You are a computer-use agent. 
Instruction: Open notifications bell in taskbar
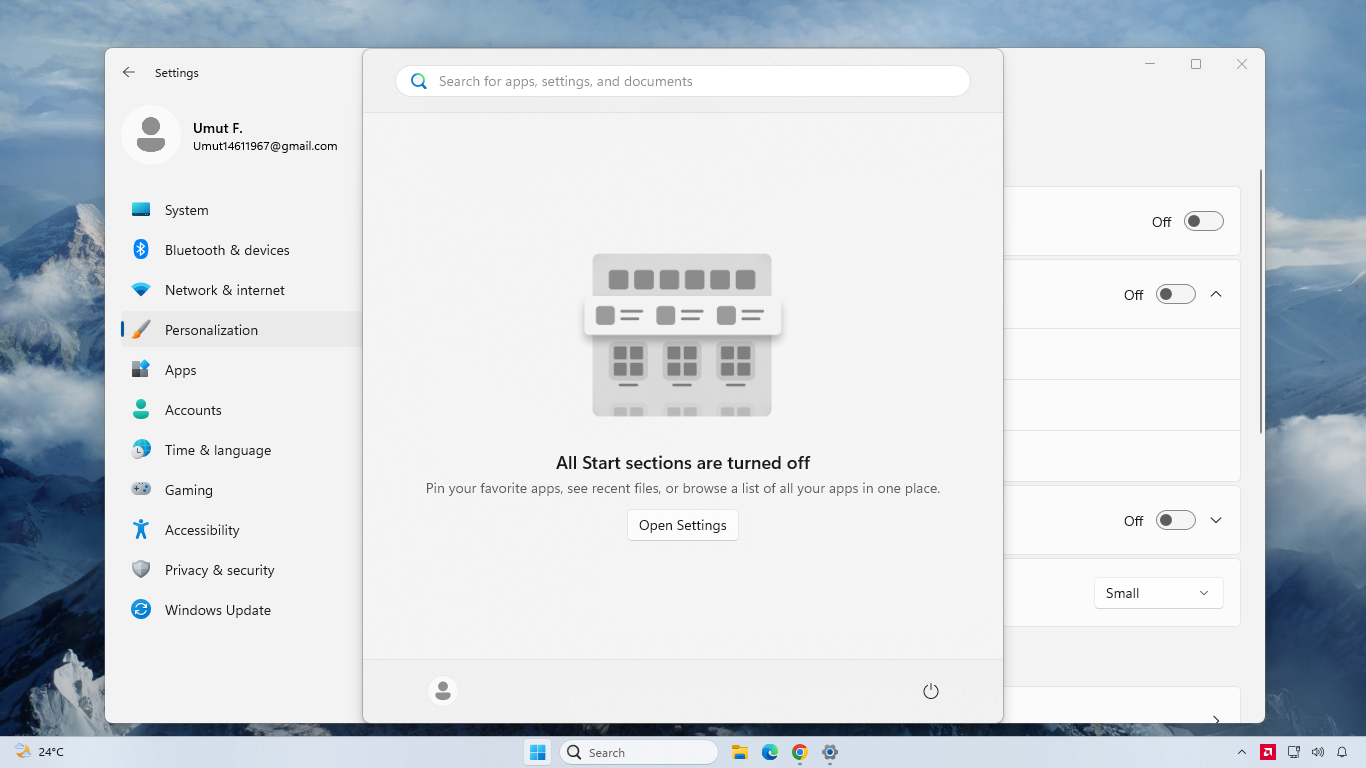(x=1342, y=752)
